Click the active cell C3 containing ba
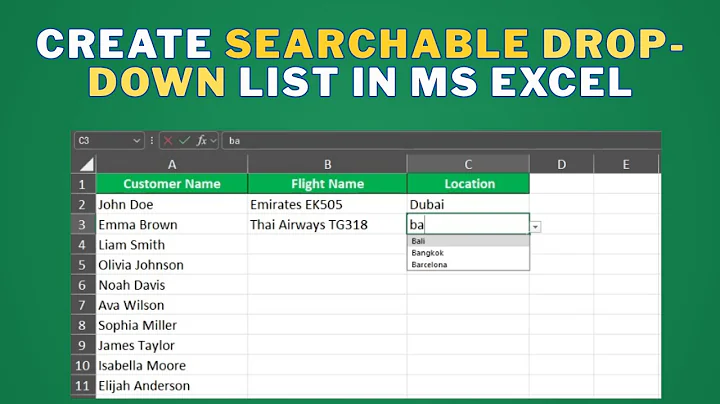Screen dimensions: 720x404 468,224
